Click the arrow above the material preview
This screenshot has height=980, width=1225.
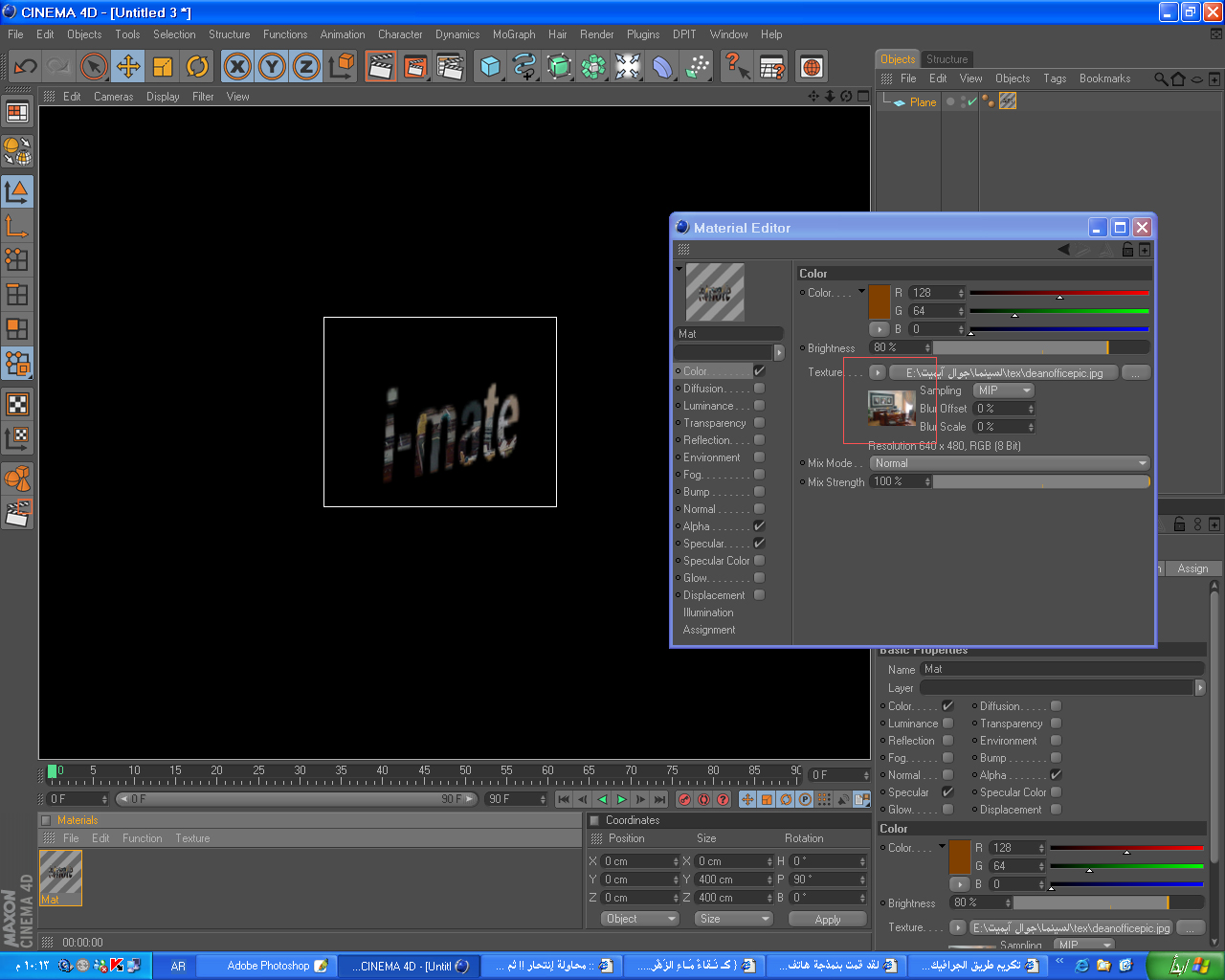pos(679,269)
